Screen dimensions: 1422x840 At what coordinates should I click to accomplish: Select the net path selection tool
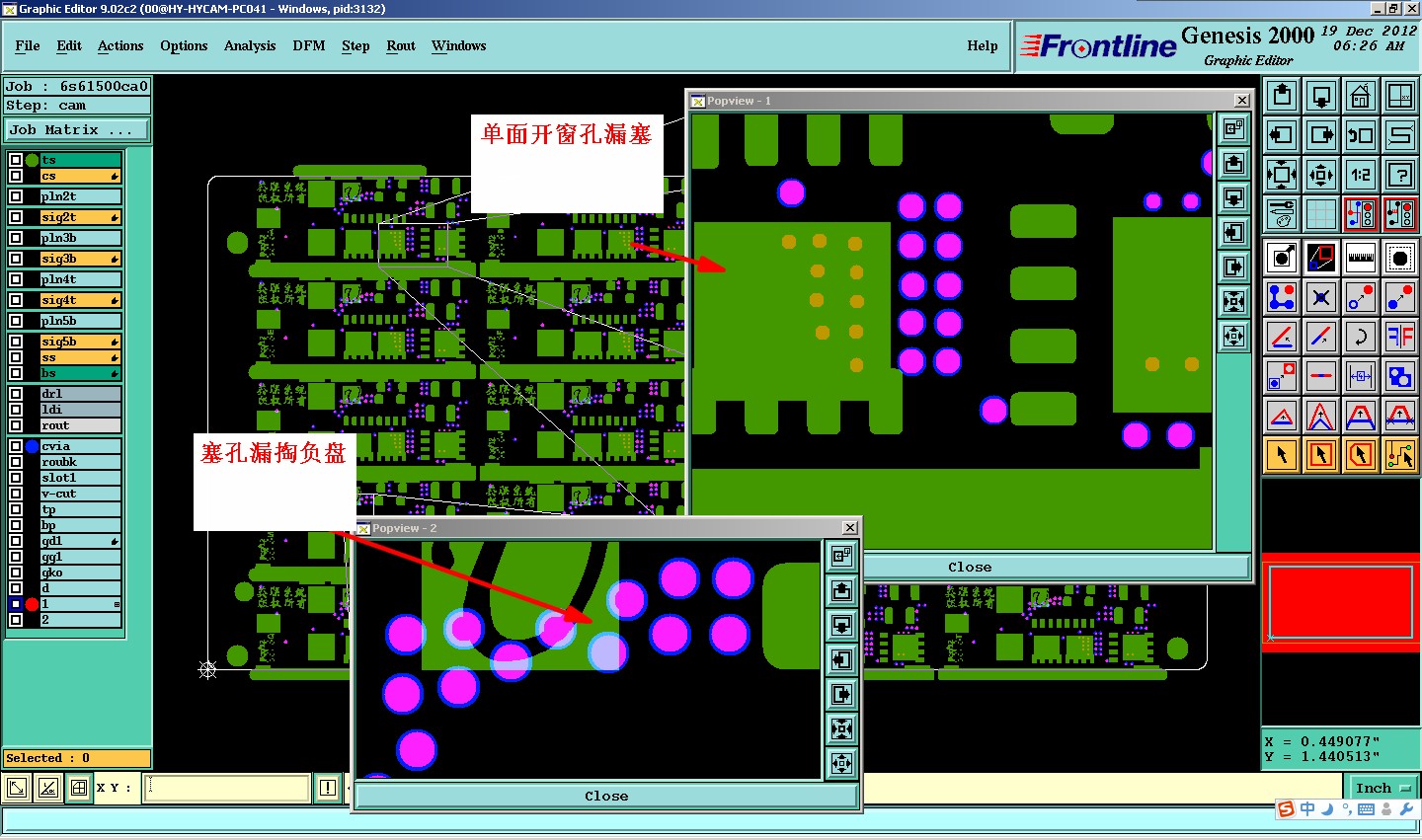(x=1400, y=454)
